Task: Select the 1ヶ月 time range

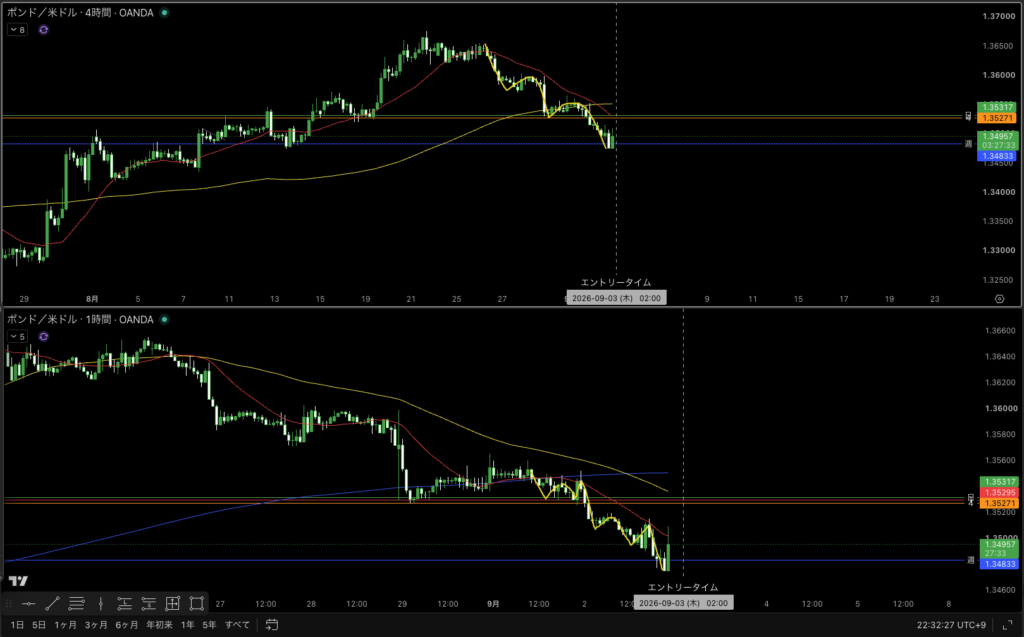Action: pos(65,625)
